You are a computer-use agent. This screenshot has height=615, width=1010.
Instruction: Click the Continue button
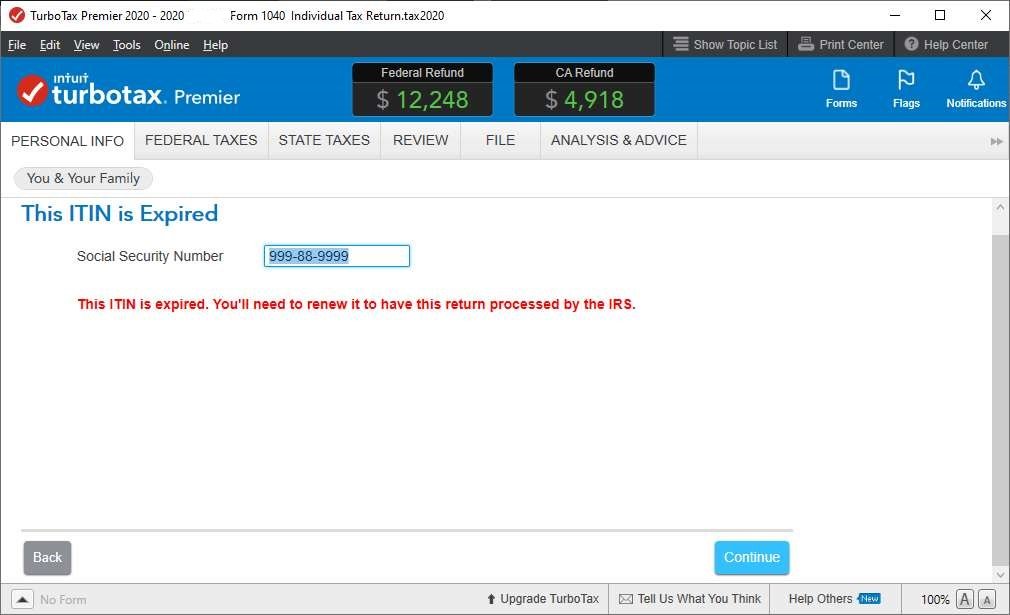pyautogui.click(x=752, y=558)
